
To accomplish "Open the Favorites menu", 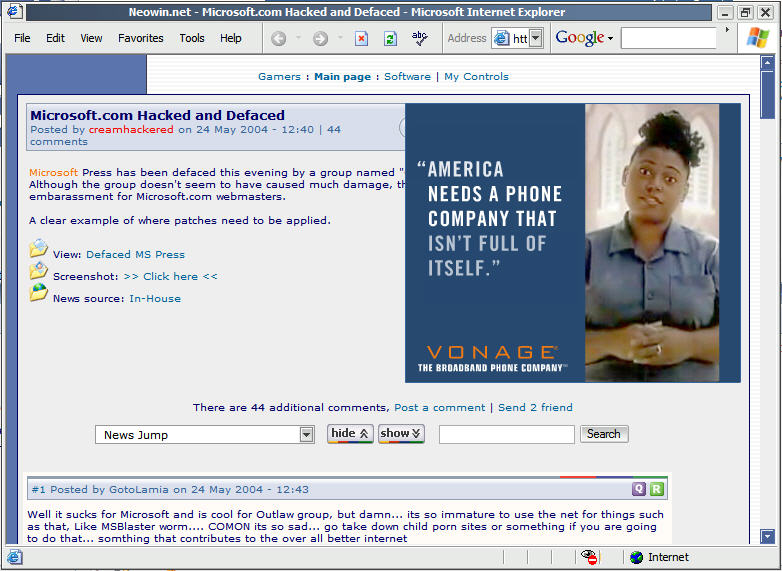I will [141, 38].
